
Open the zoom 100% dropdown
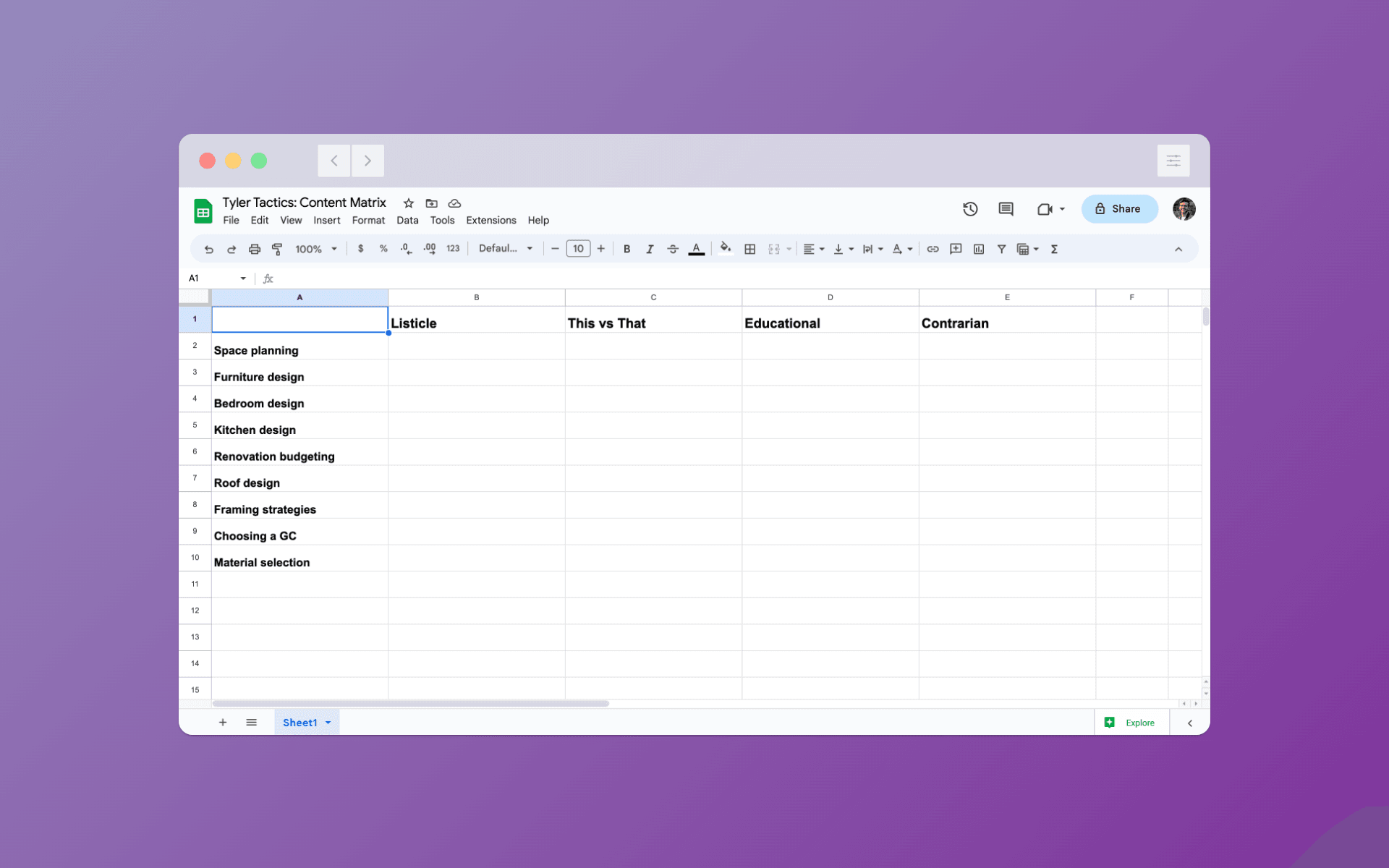point(316,249)
